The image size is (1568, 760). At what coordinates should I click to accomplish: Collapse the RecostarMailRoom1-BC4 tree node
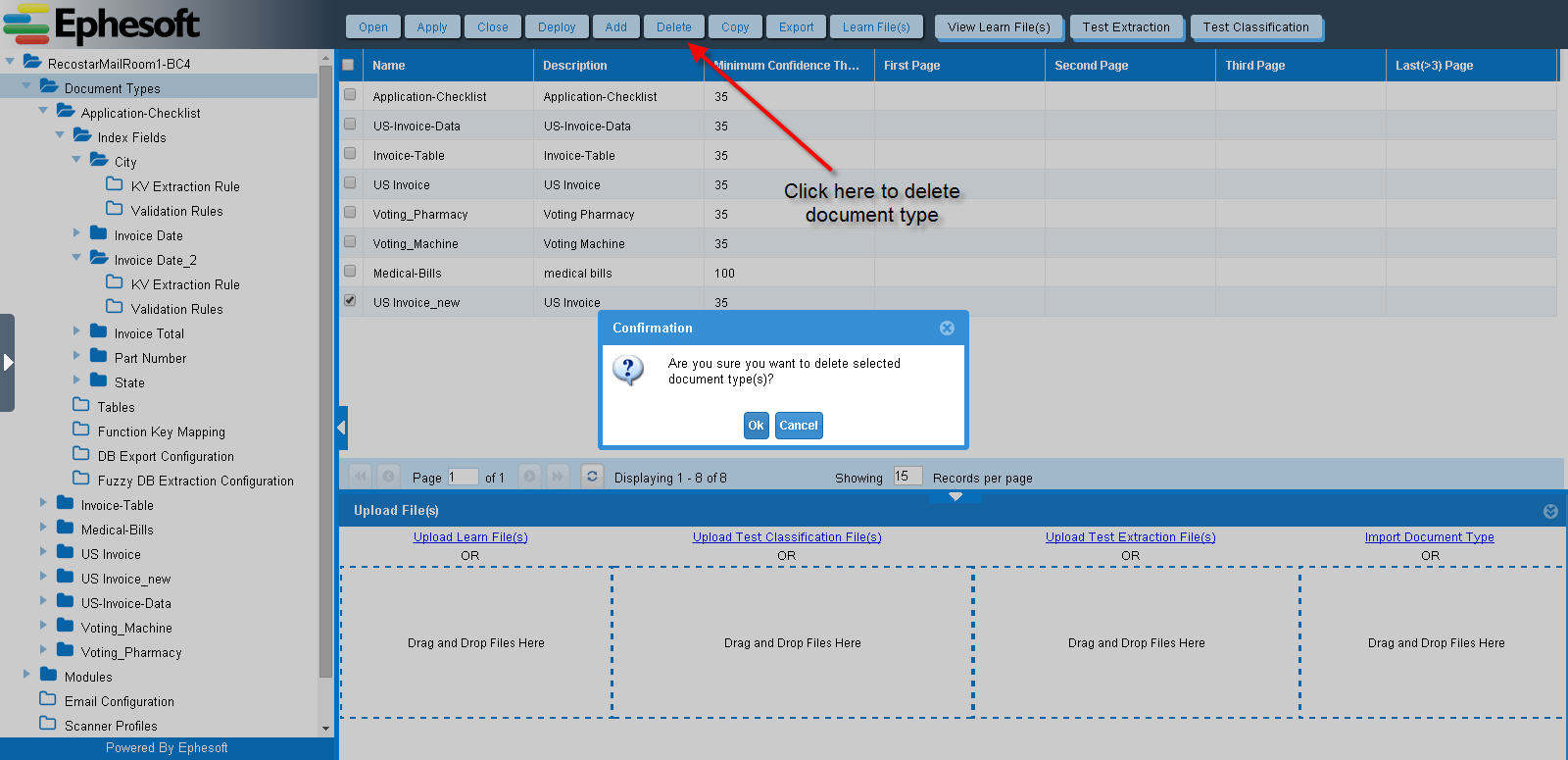(x=10, y=62)
